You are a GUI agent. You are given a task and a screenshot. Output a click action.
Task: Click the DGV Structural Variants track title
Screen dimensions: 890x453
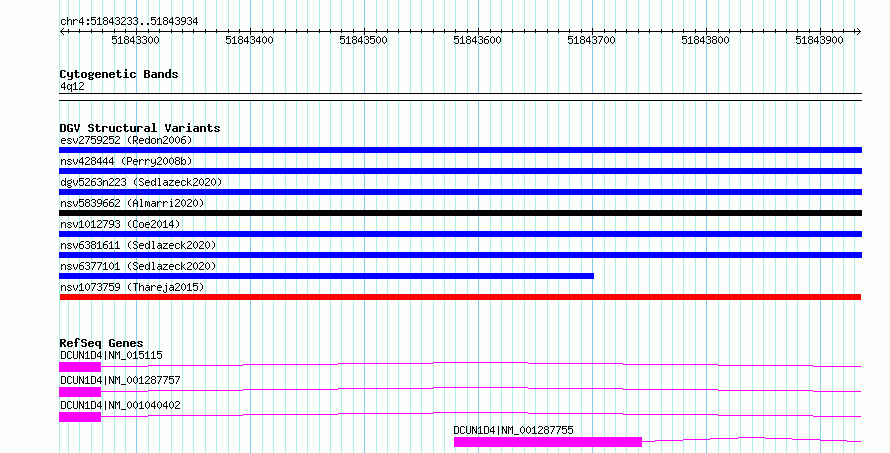pos(140,128)
